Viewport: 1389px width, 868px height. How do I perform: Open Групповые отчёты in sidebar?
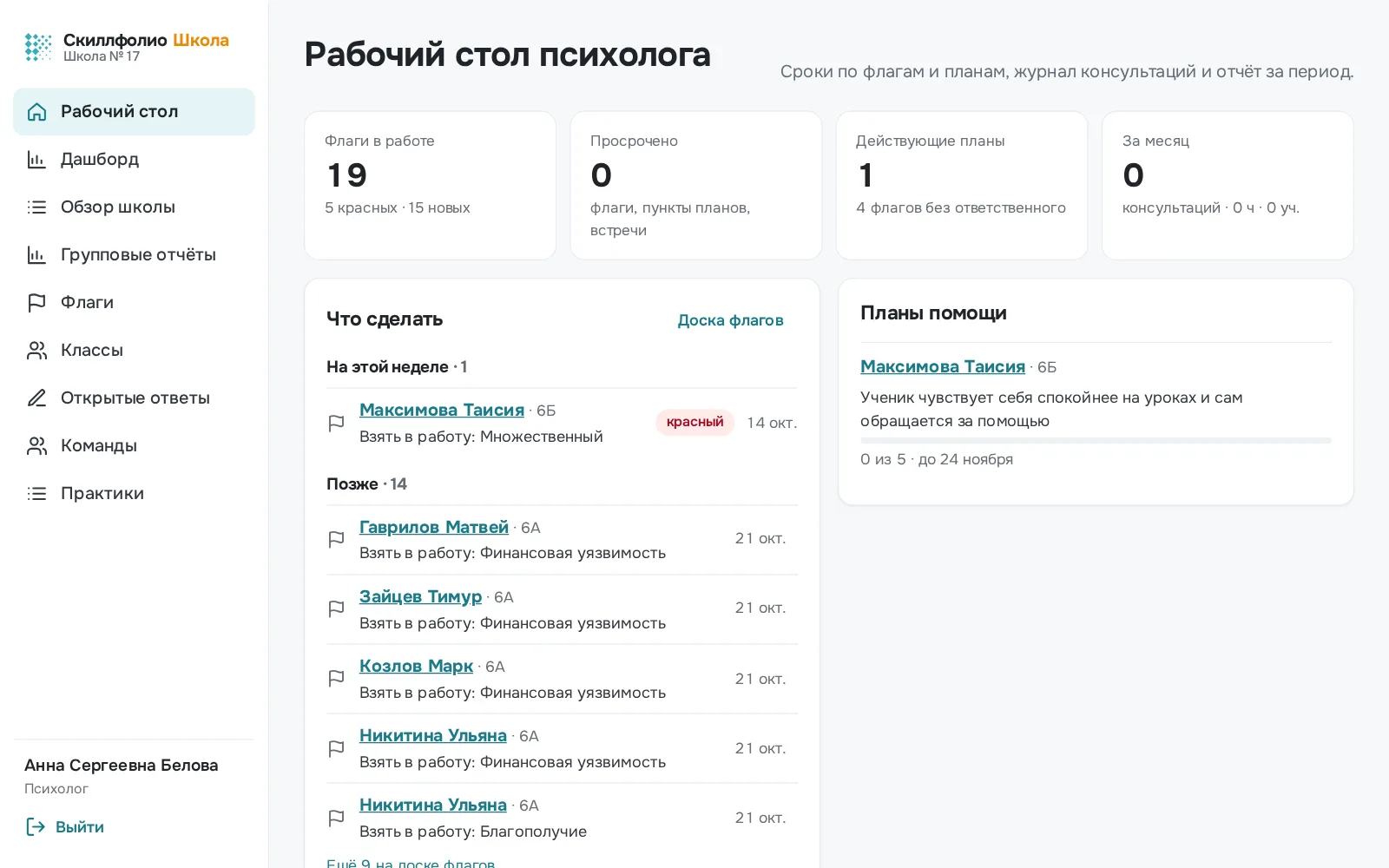(134, 255)
